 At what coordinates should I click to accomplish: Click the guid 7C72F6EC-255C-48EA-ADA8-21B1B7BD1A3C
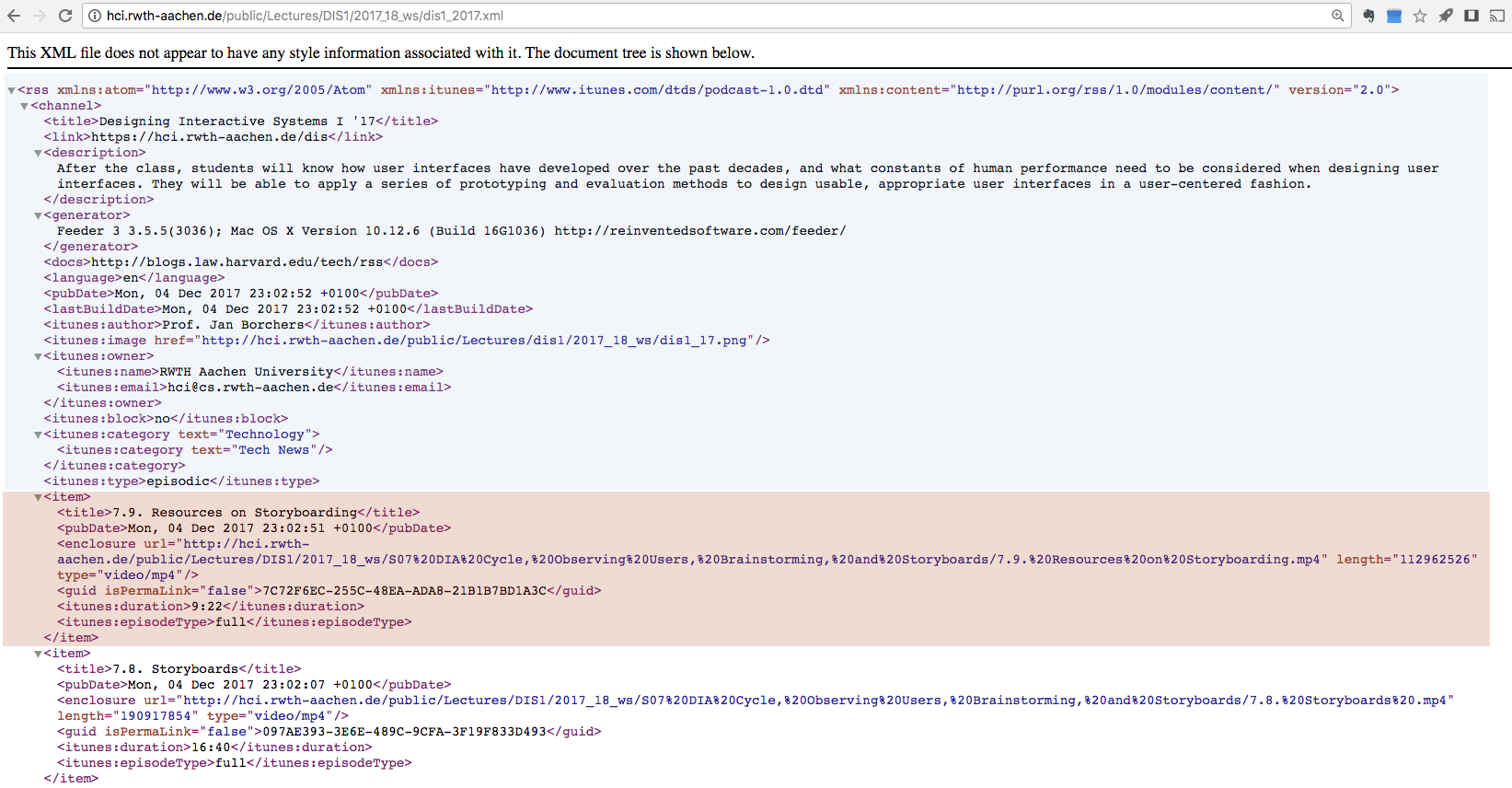[405, 591]
